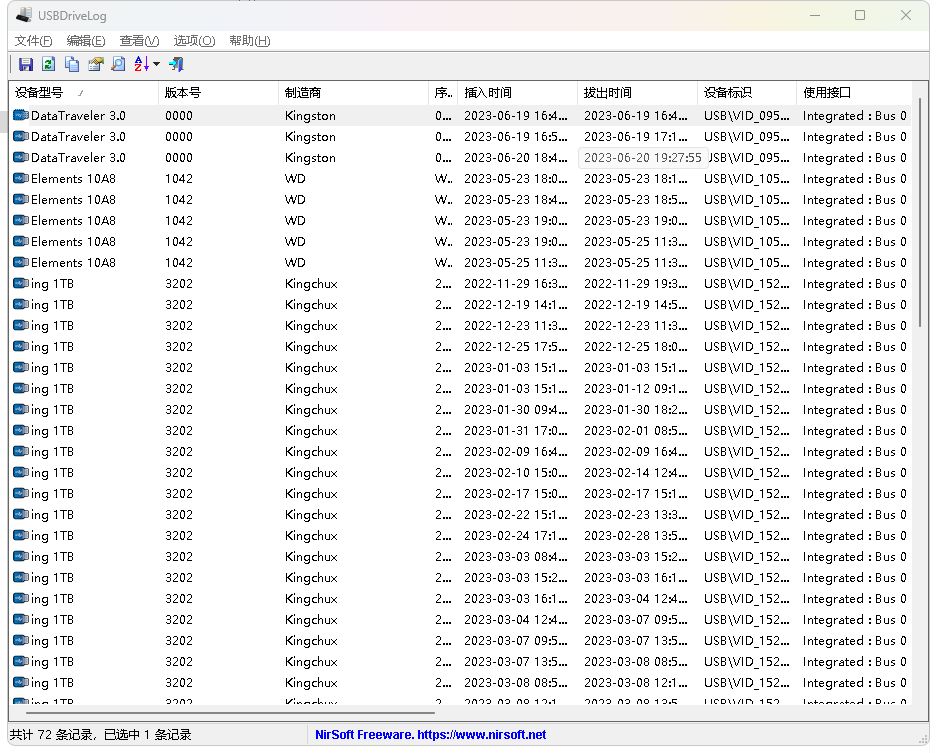Screen dimensions: 937x753
Task: Click the USBDriveLog title bar app icon
Action: pos(21,15)
